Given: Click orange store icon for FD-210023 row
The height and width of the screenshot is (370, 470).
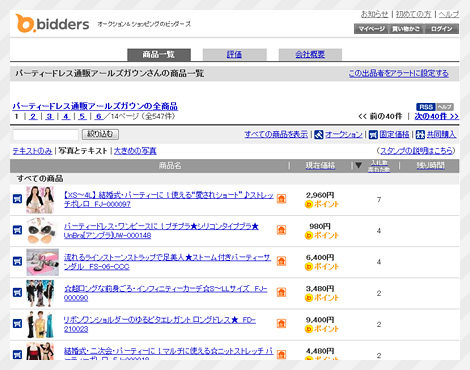Looking at the screenshot, I should click(281, 323).
